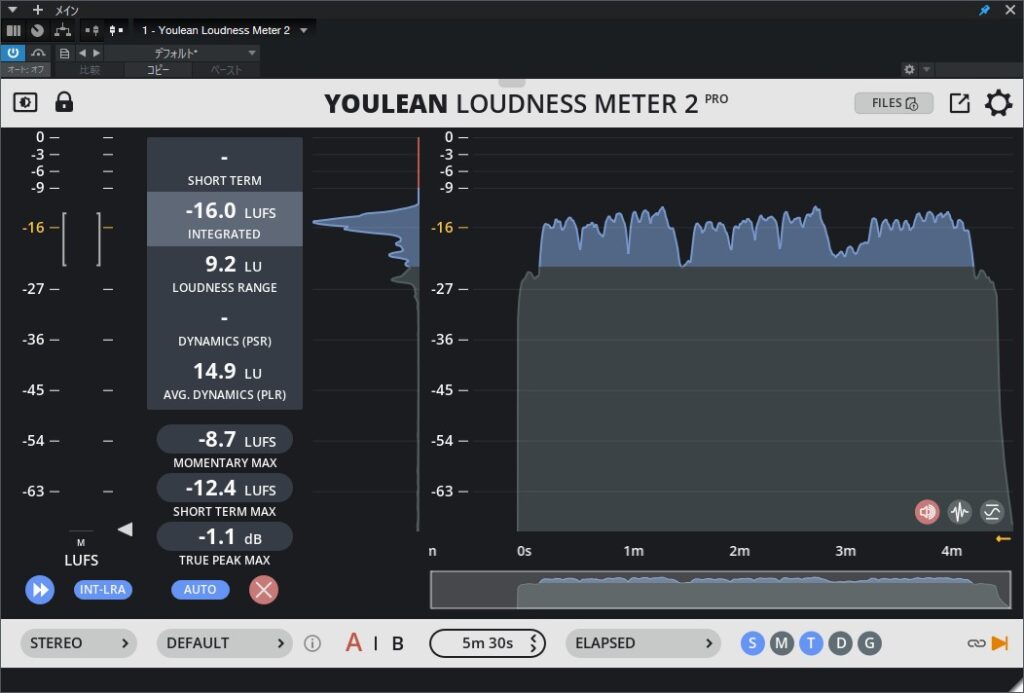Image resolution: width=1024 pixels, height=693 pixels.
Task: Open Youlean settings gear
Action: (998, 103)
